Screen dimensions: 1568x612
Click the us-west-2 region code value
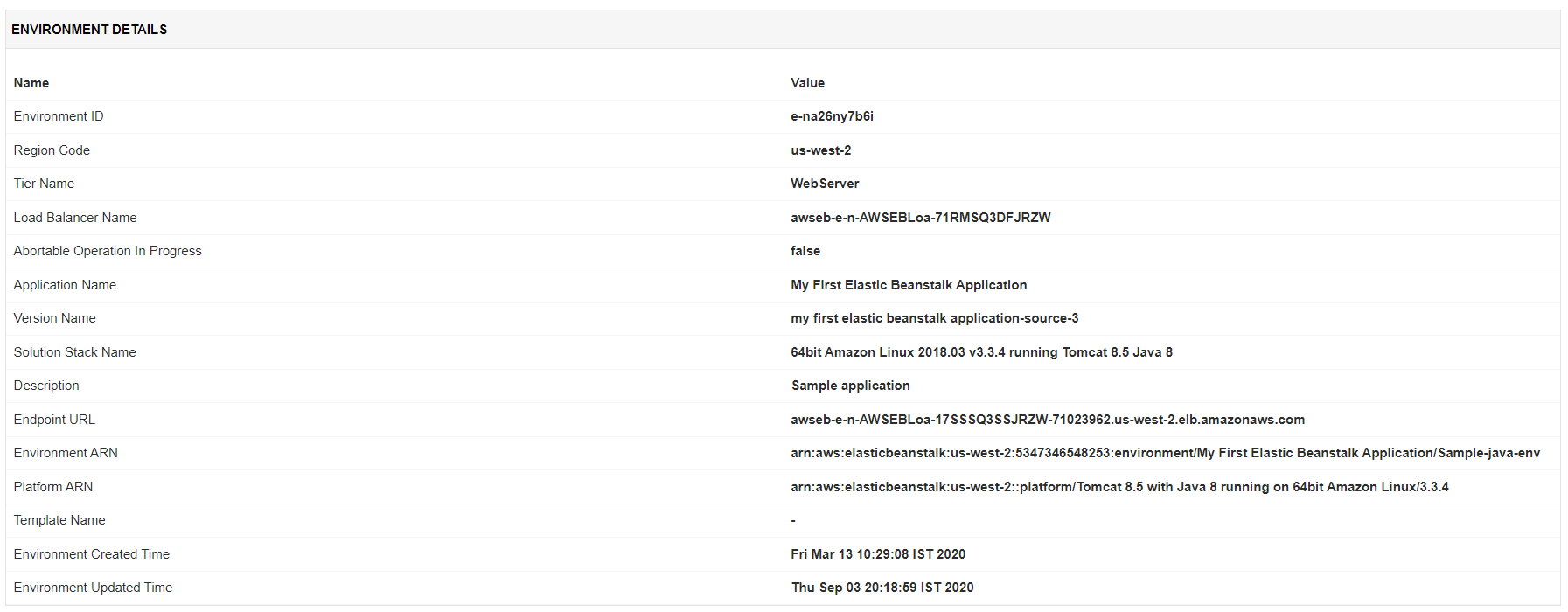coord(820,150)
